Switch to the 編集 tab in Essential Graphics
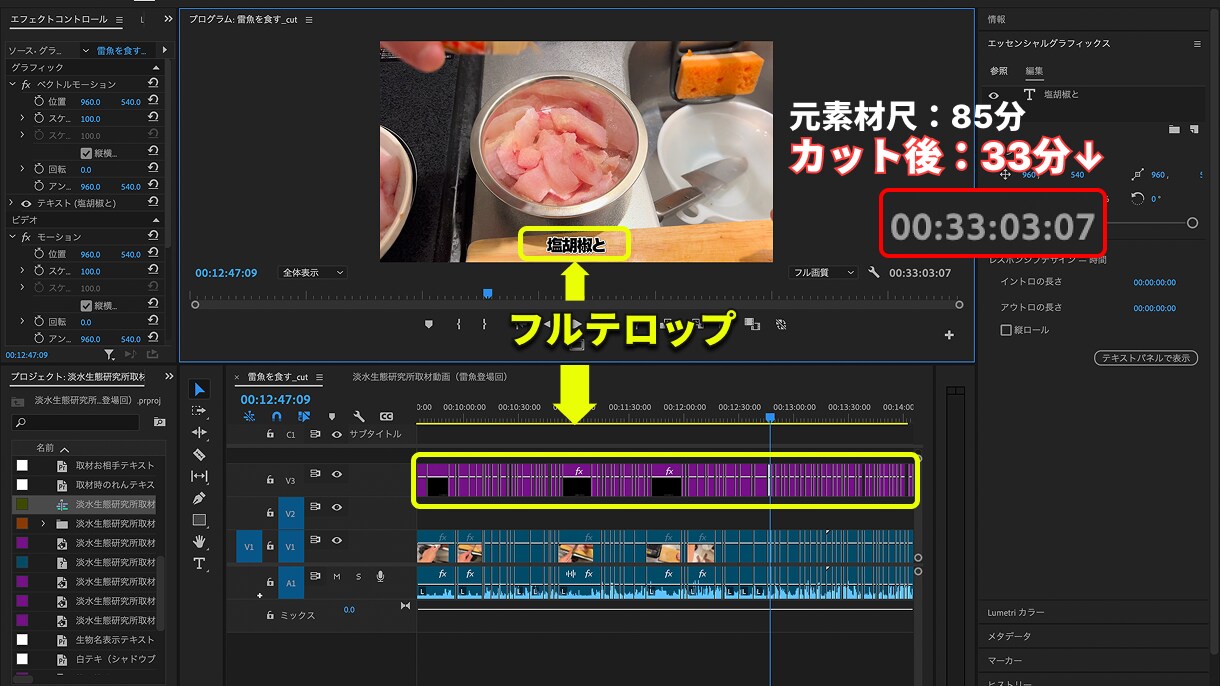Image resolution: width=1220 pixels, height=686 pixels. tap(1034, 71)
